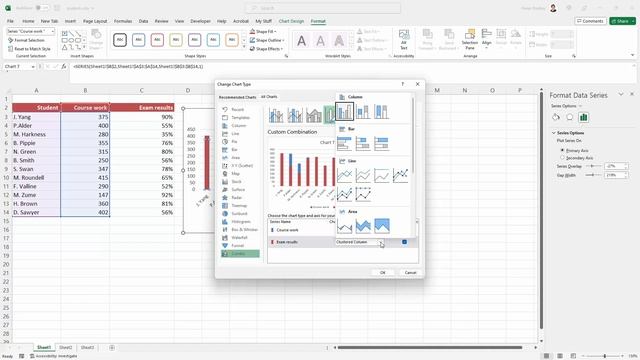Click the Align objects button
Viewport: 640px width, 360px height.
pos(487,38)
